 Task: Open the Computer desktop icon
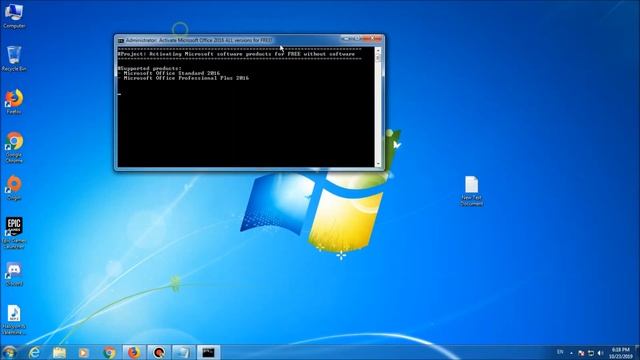click(x=14, y=16)
